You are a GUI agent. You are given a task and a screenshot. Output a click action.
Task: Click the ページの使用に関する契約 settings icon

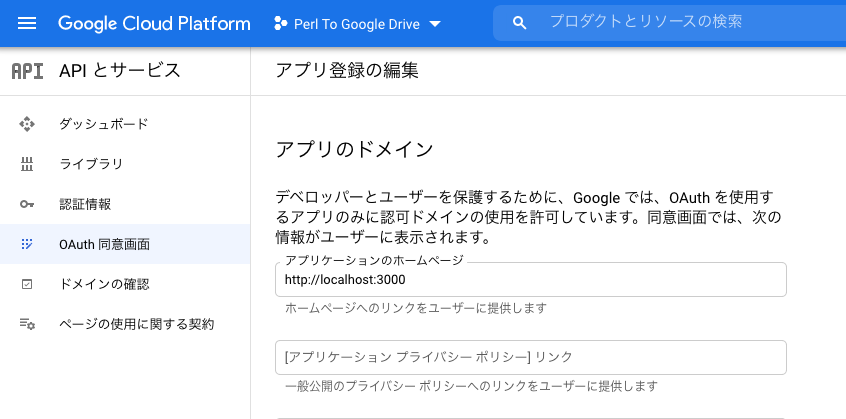[27, 324]
